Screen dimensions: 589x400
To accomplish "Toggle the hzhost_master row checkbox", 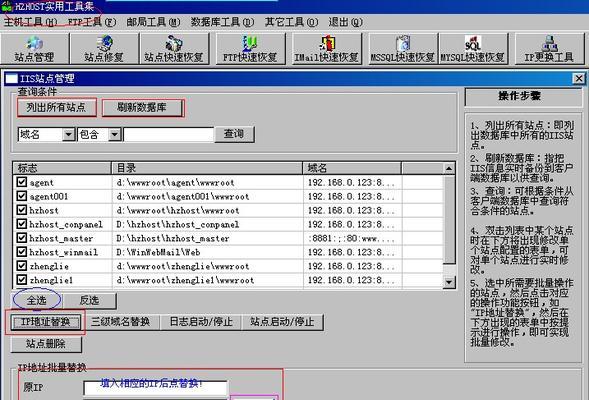I will tap(22, 238).
